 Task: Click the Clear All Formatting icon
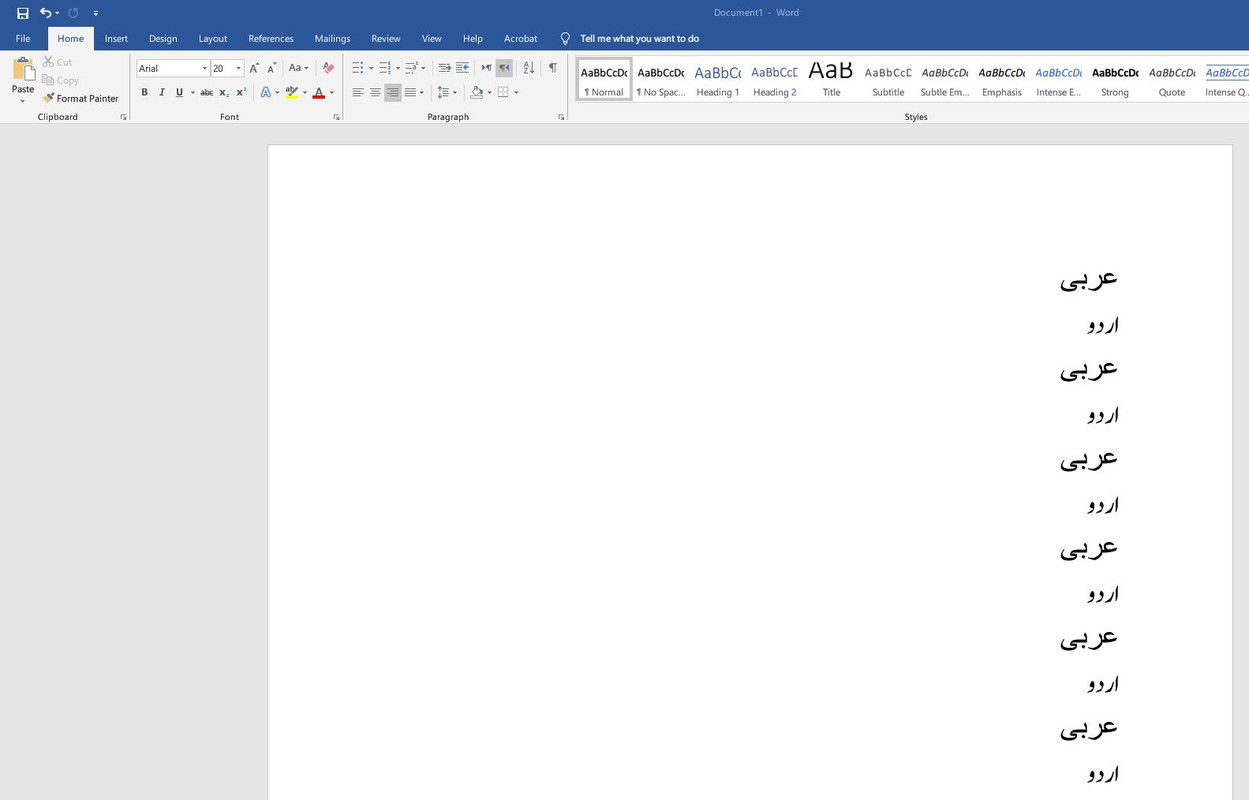328,68
